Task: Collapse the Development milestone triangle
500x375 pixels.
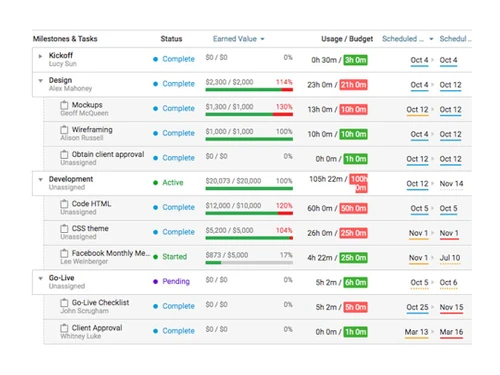Action: pyautogui.click(x=40, y=179)
